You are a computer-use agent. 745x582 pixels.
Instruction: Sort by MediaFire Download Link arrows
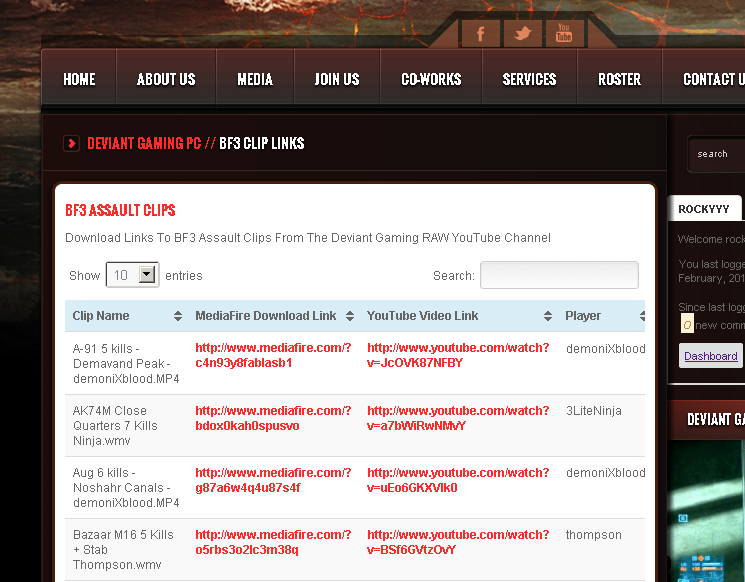point(350,316)
